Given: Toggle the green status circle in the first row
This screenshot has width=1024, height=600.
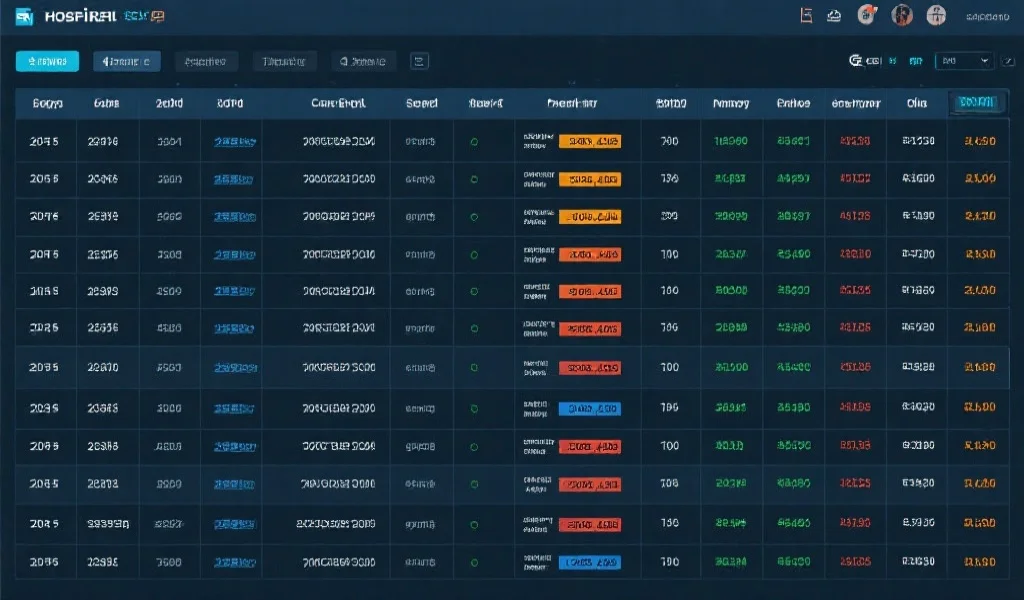Looking at the screenshot, I should tap(474, 142).
